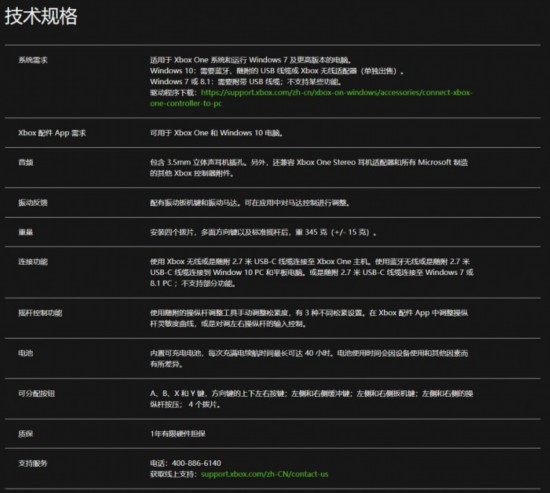The image size is (550, 493).
Task: Click the 质保 specification label
Action: click(x=26, y=434)
